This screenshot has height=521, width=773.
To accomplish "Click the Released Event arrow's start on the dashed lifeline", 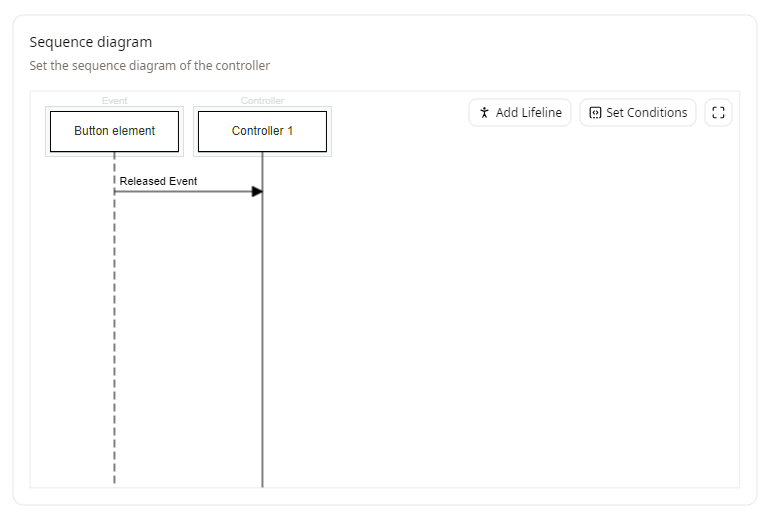I will pyautogui.click(x=116, y=191).
